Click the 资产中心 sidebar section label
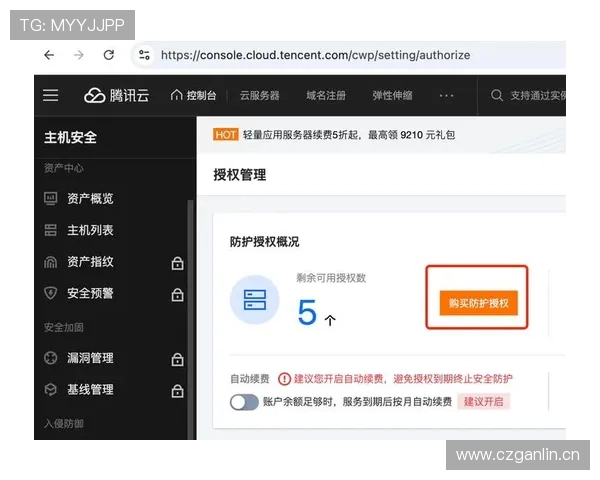600x480 pixels. coord(64,168)
